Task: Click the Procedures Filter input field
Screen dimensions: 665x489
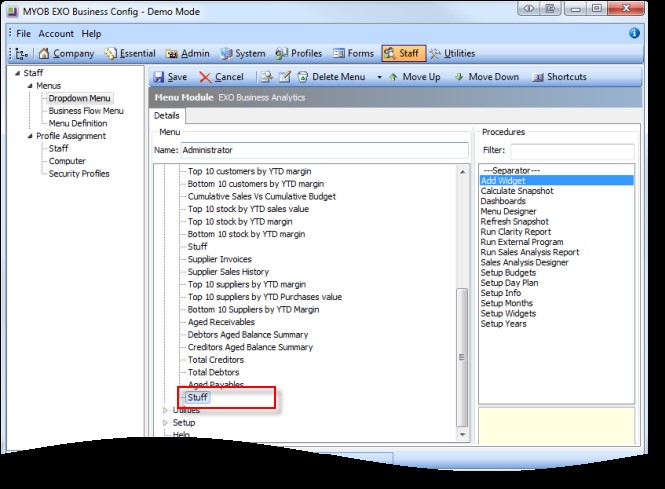Action: (572, 151)
